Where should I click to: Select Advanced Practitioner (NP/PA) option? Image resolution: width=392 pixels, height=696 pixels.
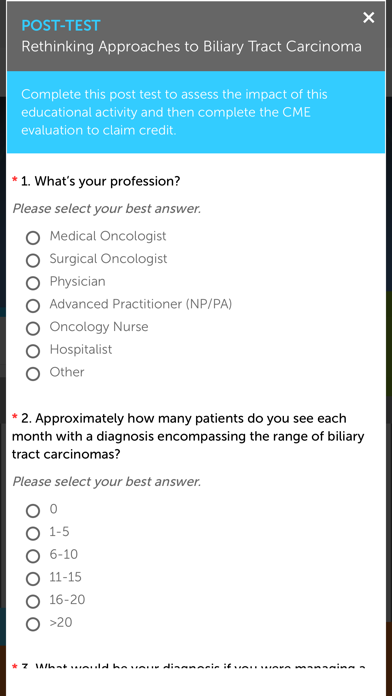click(x=33, y=306)
